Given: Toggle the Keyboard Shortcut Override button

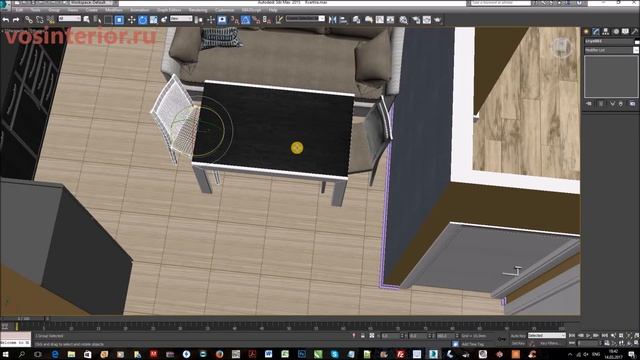Looking at the screenshot, I should pos(222,20).
